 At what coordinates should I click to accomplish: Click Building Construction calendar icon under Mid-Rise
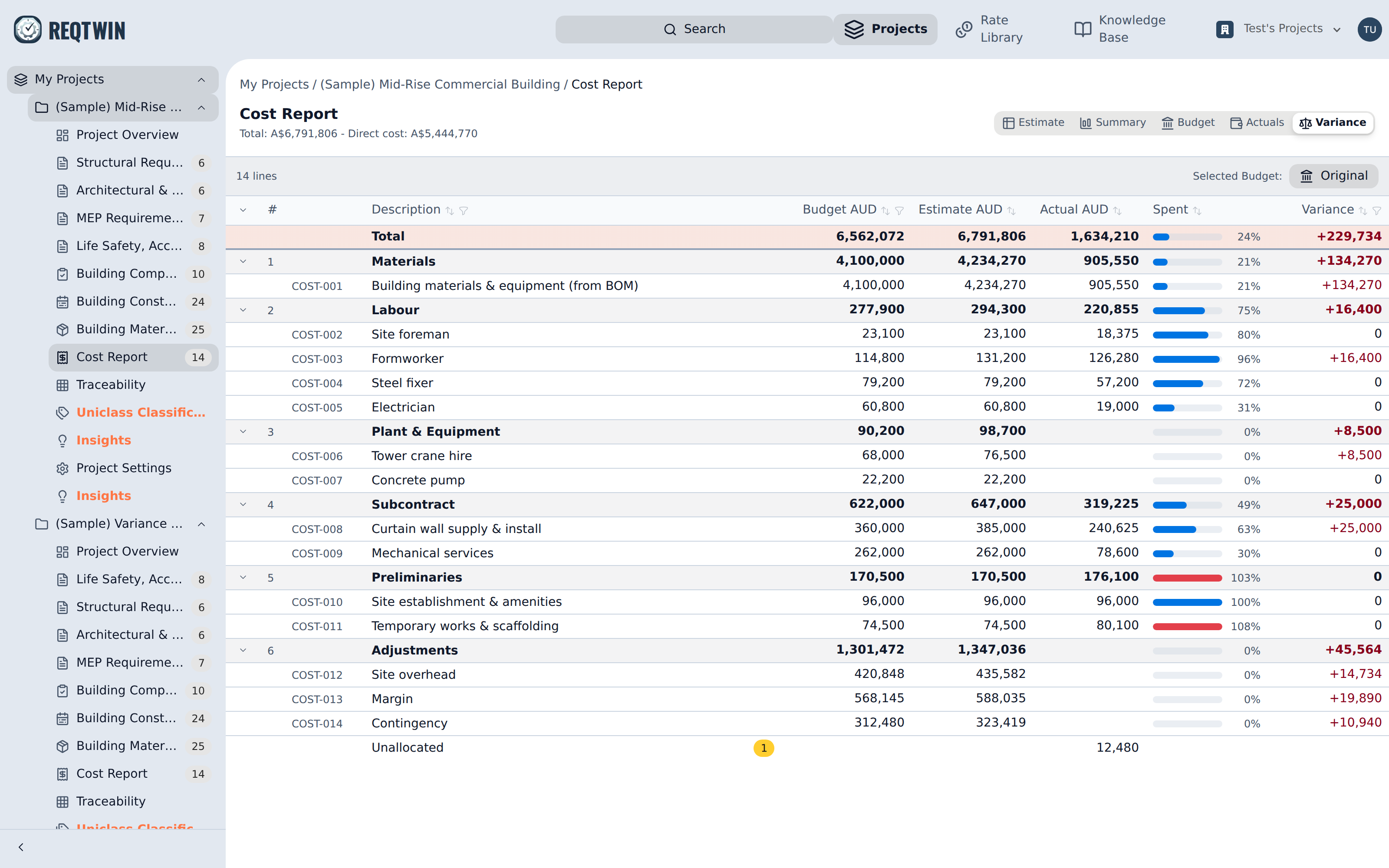point(63,302)
